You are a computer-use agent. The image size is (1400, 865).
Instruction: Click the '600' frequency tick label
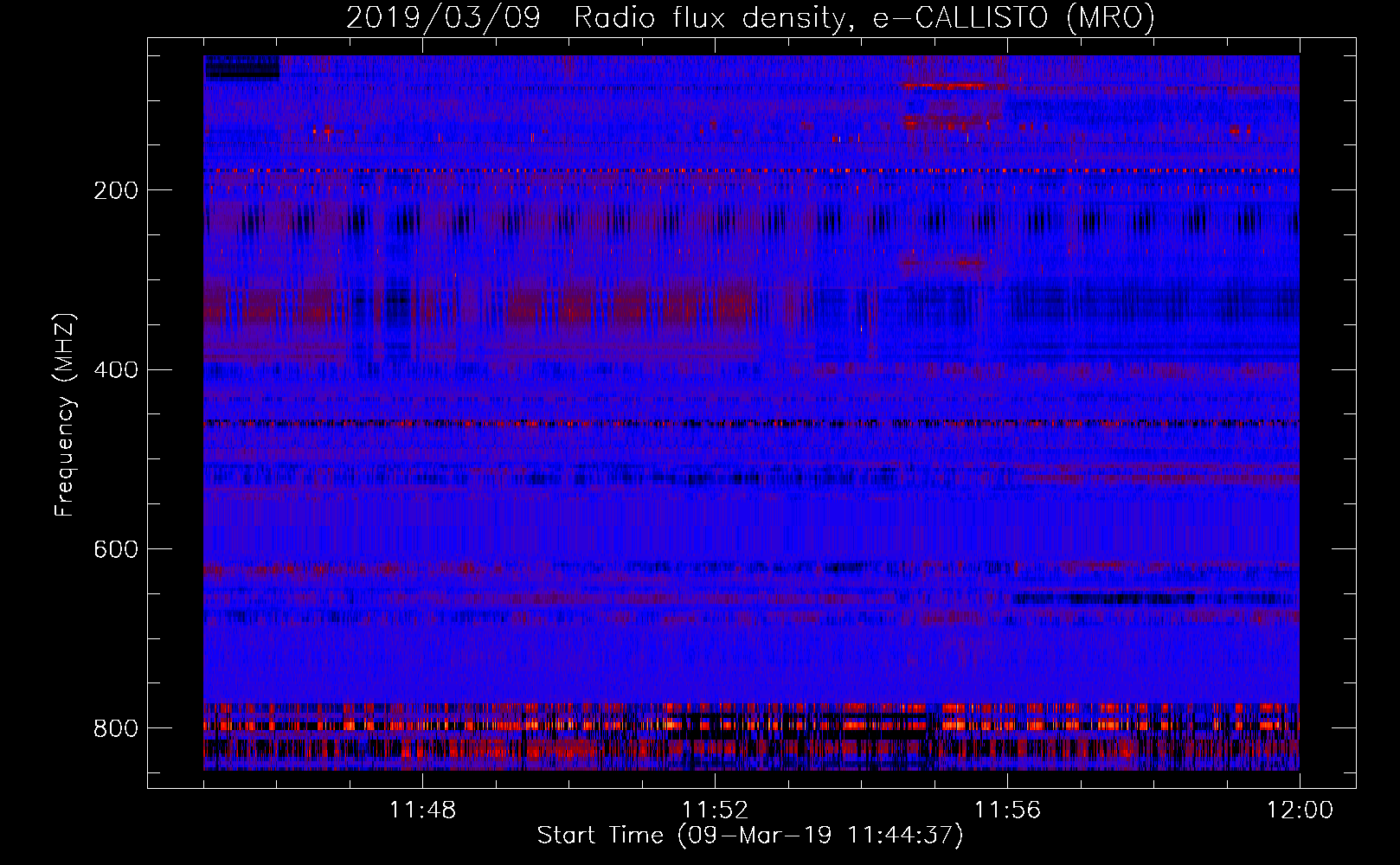tap(116, 549)
